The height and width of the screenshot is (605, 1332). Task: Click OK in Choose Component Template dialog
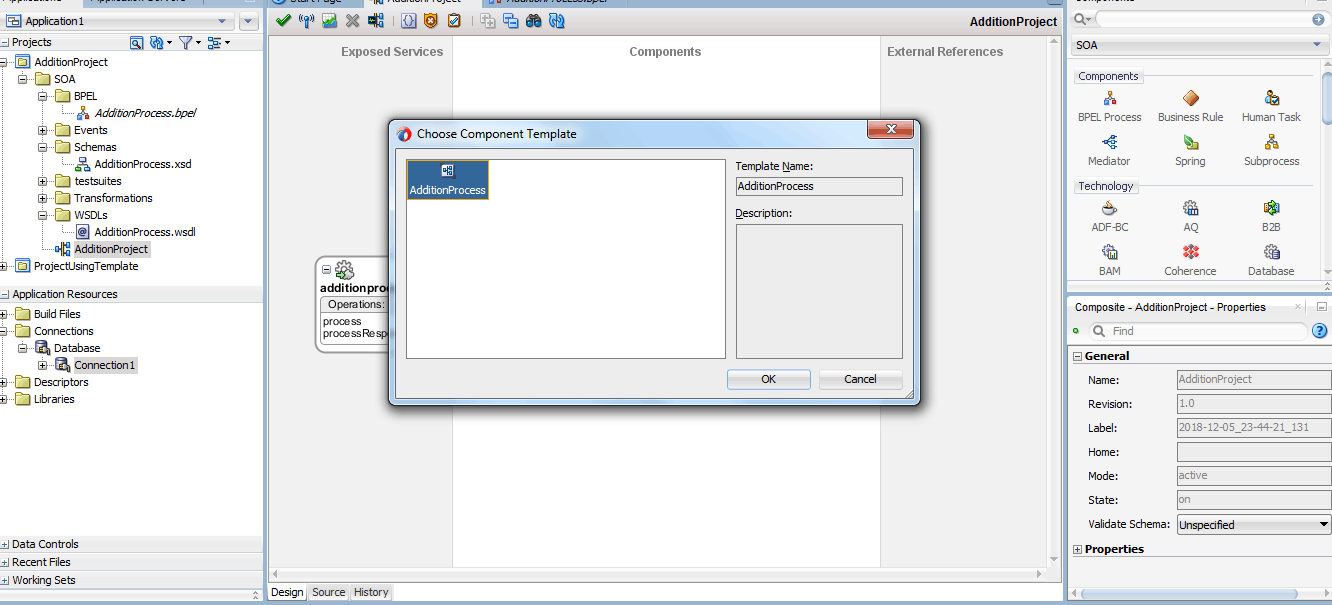point(768,379)
